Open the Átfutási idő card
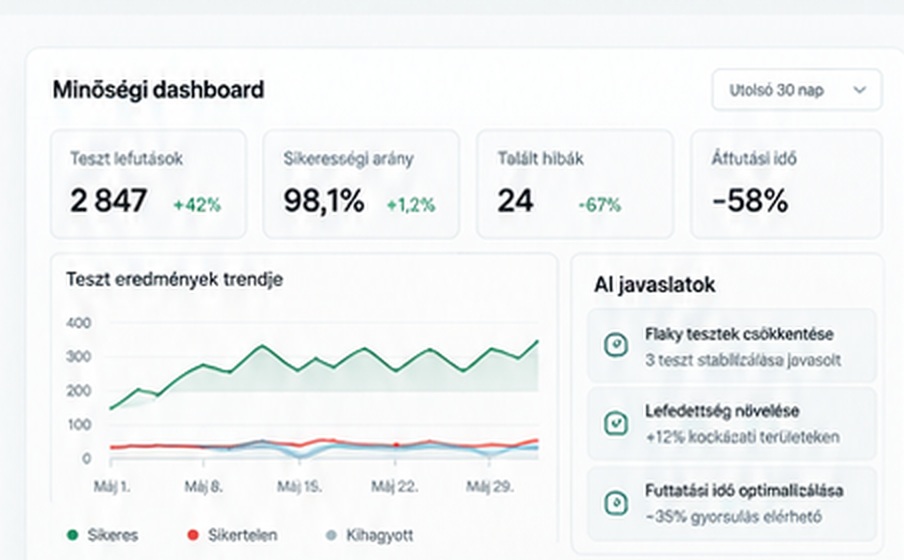Viewport: 904px width, 560px height. [x=786, y=184]
